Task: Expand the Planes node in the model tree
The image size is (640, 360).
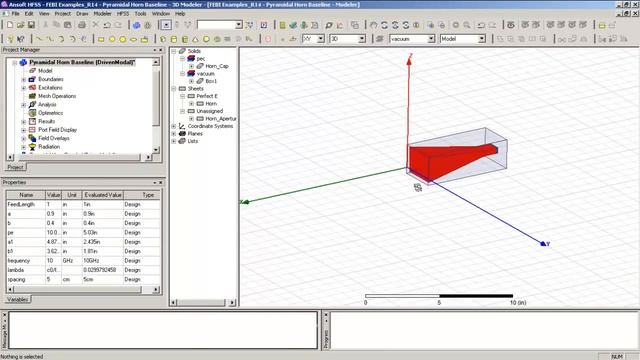Action: pos(174,134)
